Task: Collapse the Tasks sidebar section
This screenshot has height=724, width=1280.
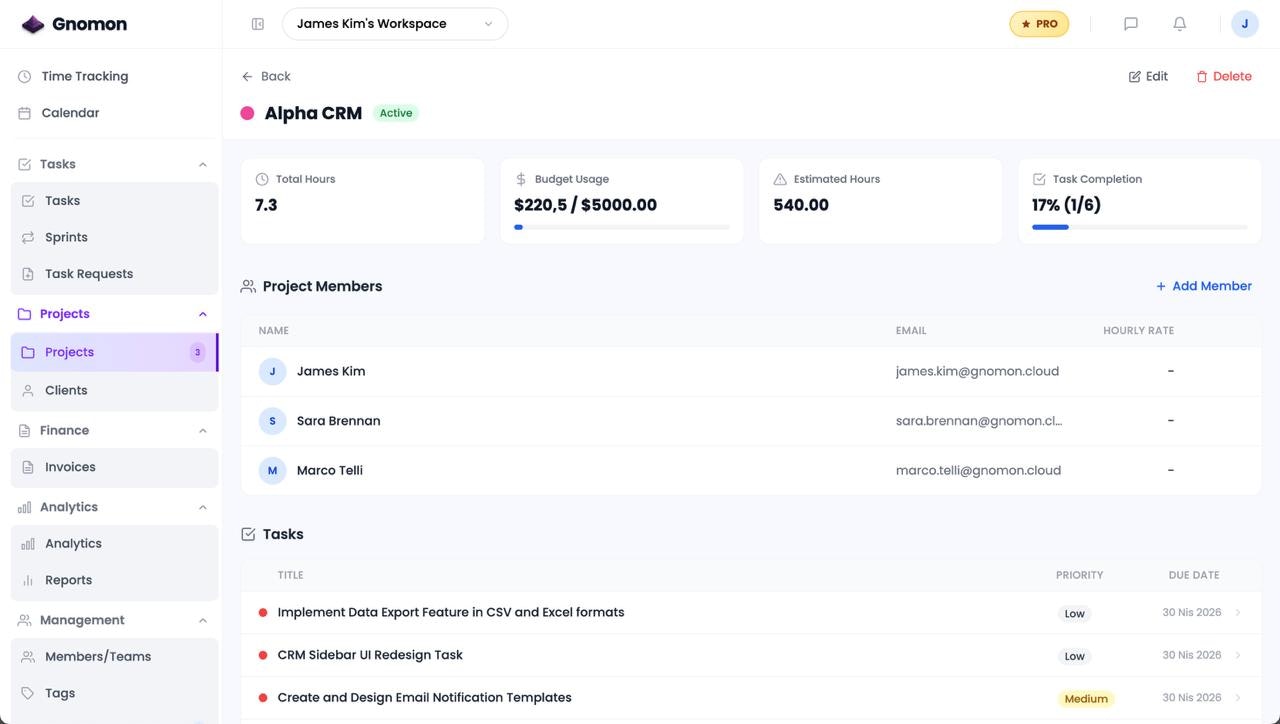Action: (203, 164)
